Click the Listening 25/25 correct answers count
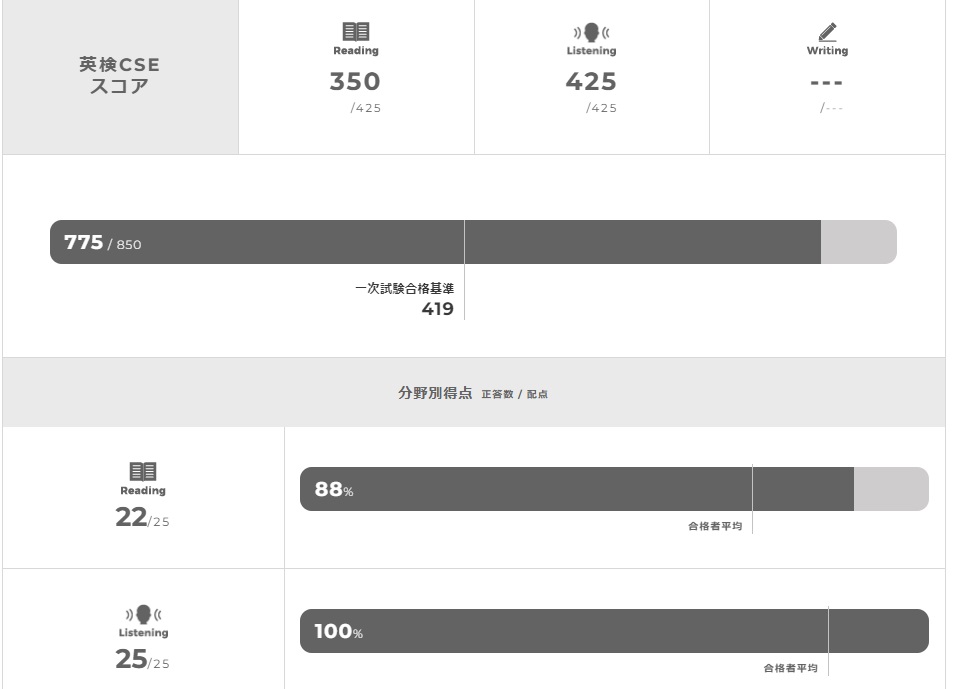The height and width of the screenshot is (689, 953). point(142,660)
